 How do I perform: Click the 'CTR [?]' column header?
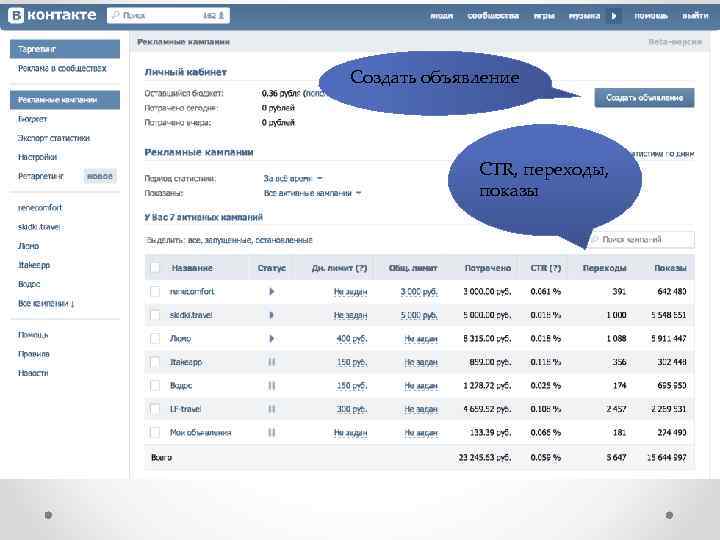point(546,268)
